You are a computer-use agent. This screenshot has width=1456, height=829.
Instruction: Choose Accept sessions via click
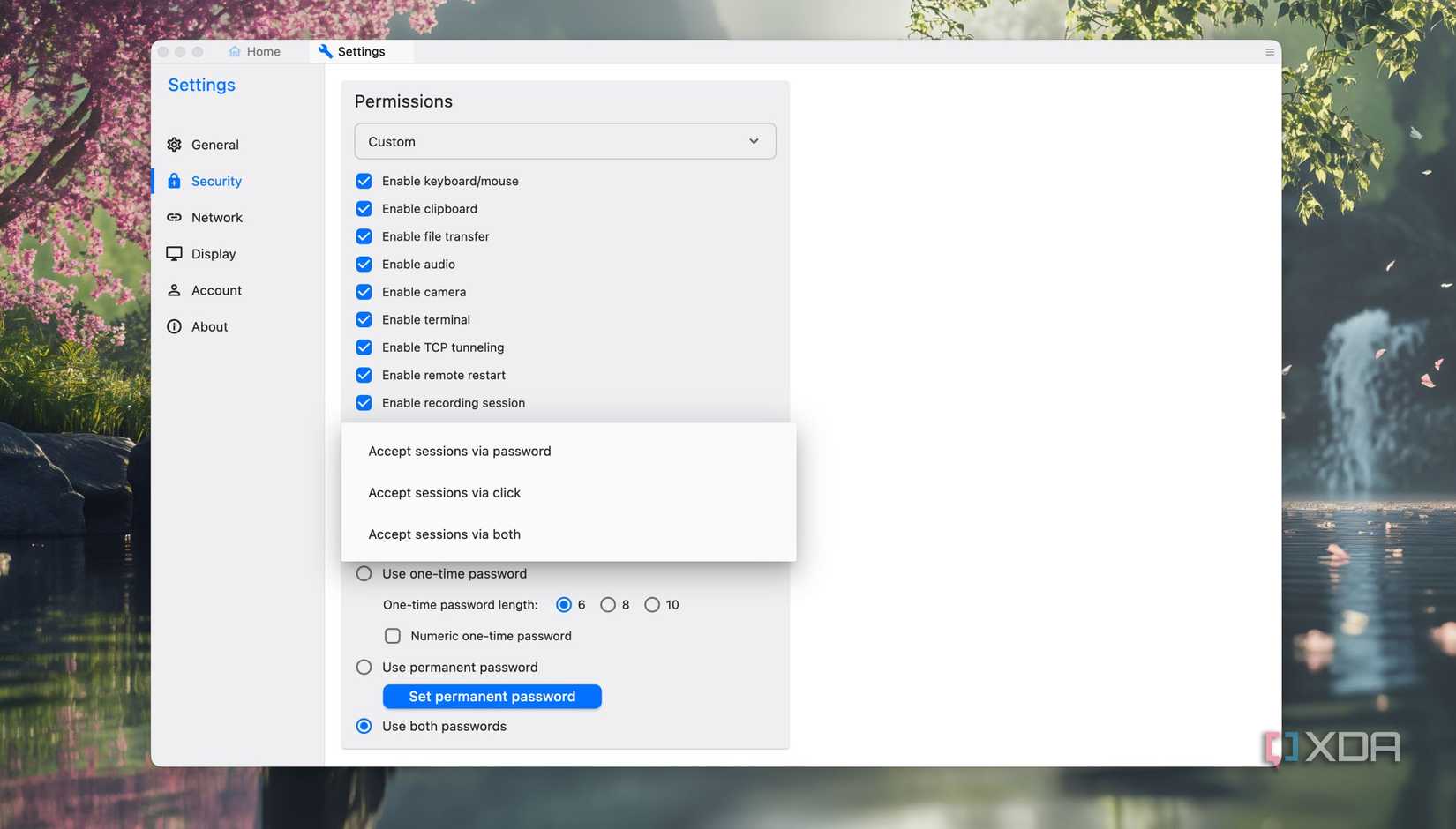[x=444, y=492]
